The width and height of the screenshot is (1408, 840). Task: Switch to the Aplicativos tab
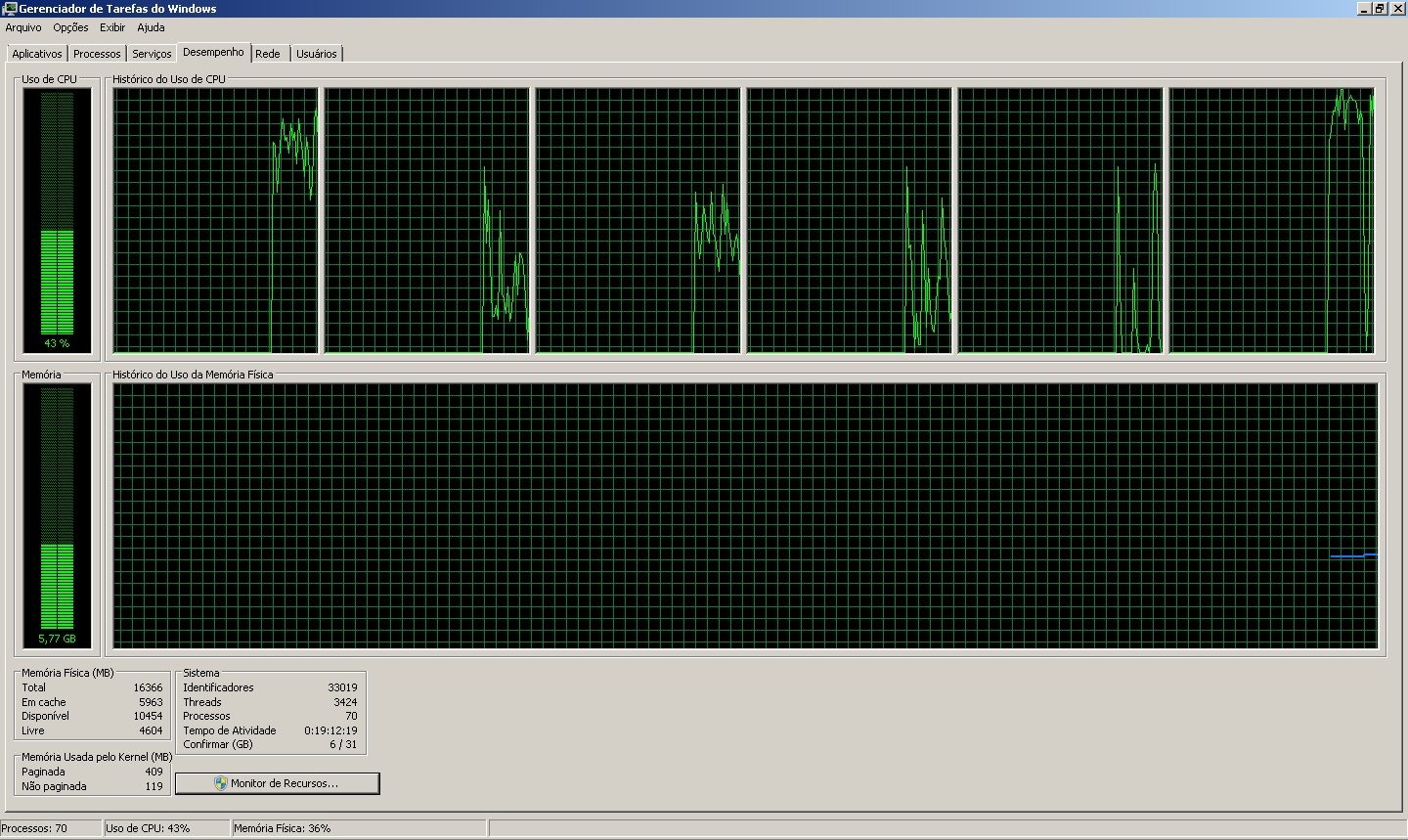pyautogui.click(x=37, y=54)
